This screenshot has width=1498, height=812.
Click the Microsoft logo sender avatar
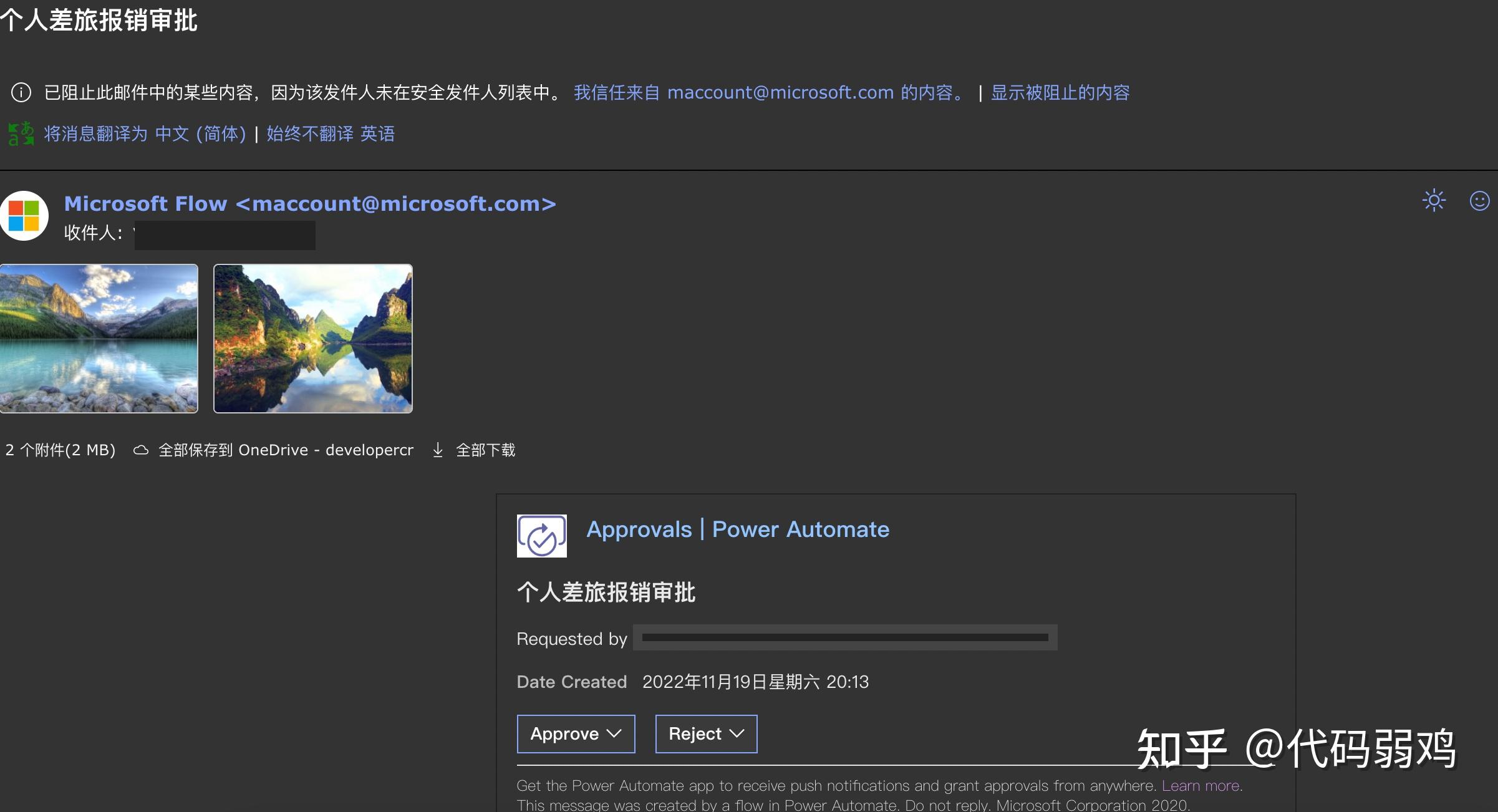click(24, 216)
